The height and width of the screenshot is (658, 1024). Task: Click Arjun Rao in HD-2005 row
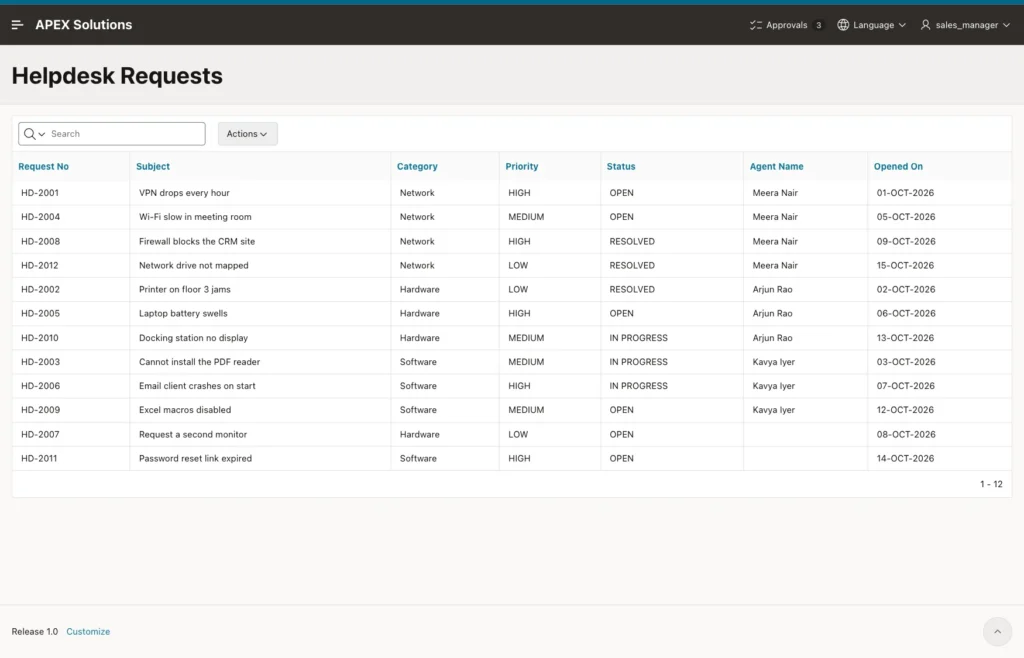[773, 313]
